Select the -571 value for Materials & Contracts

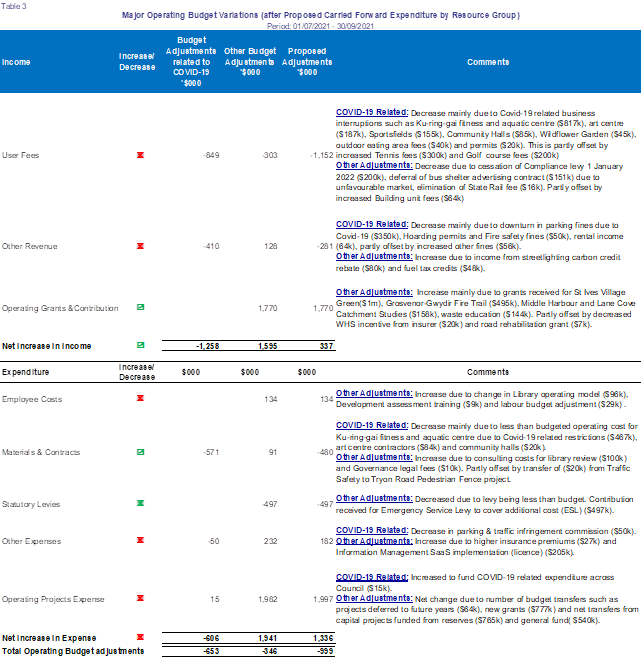[x=211, y=452]
